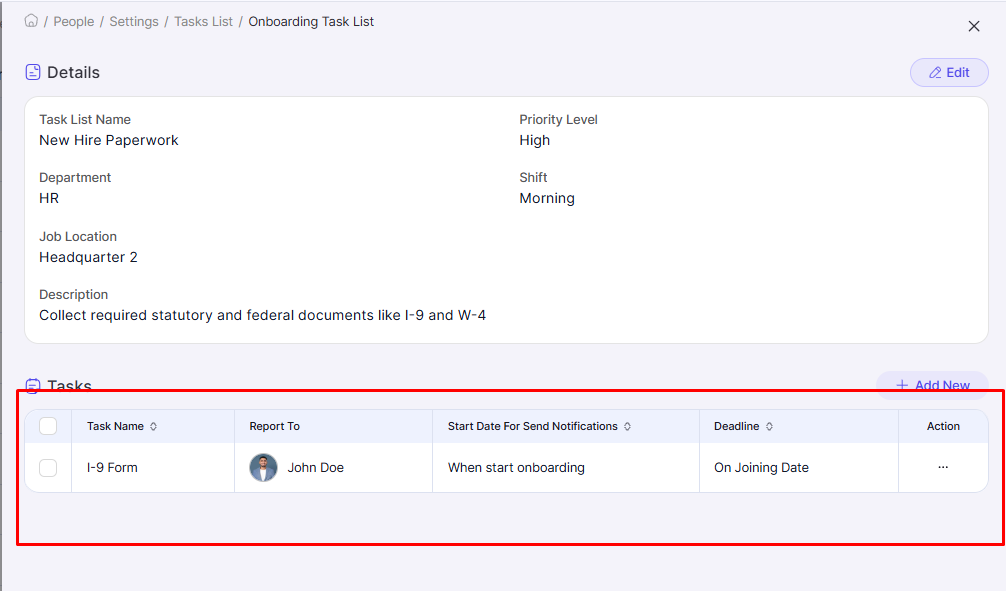This screenshot has height=591, width=1006.
Task: Click the home icon in the breadcrumb
Action: point(31,21)
